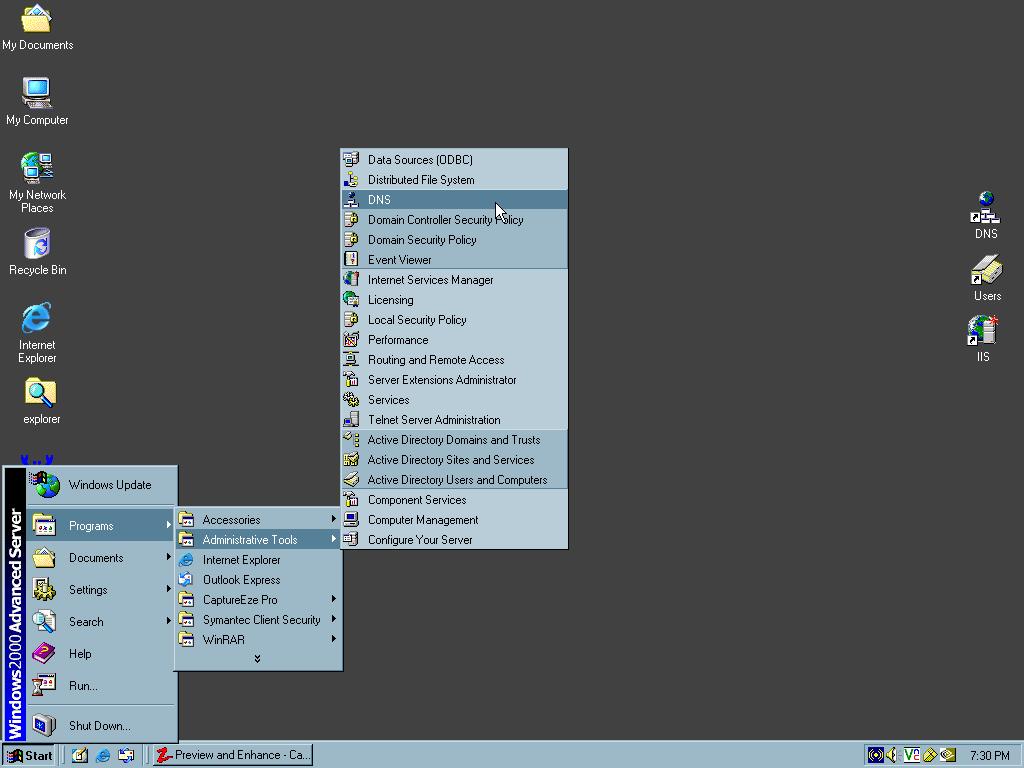Click the Show Desktop quick launch icon
Viewport: 1024px width, 768px height.
pos(80,756)
